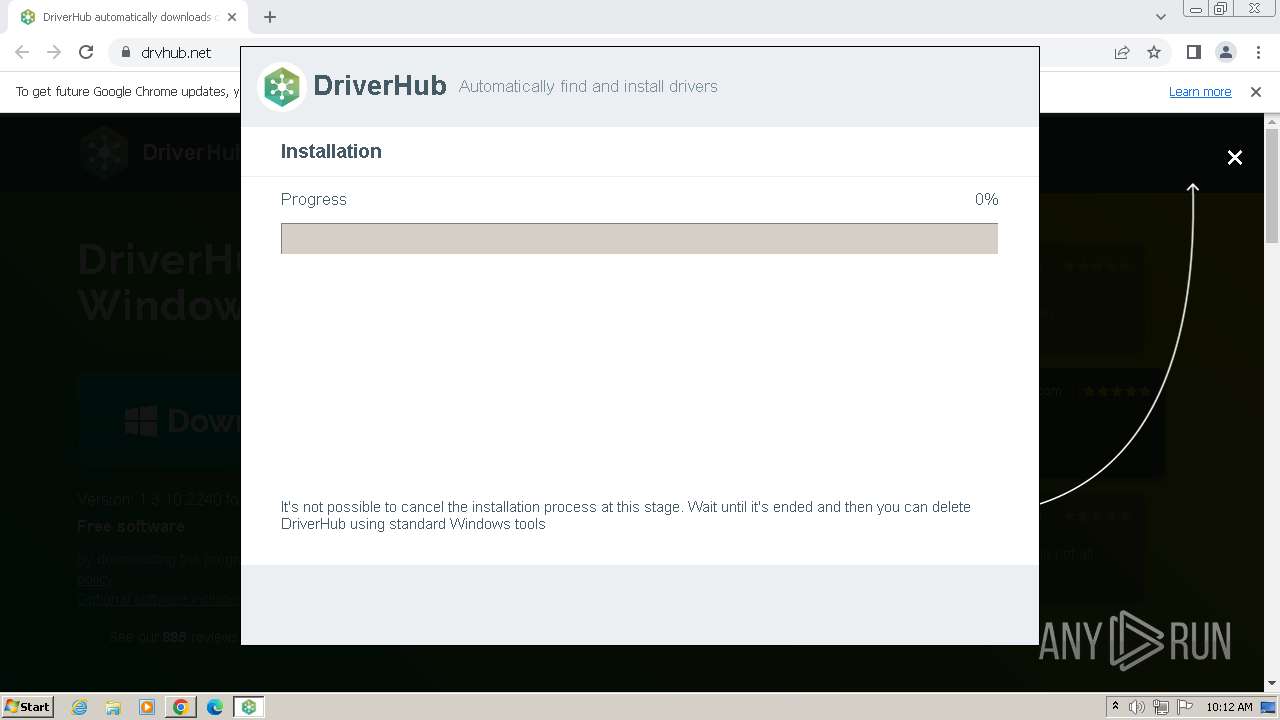This screenshot has width=1280, height=720.
Task: Switch to Chrome in the taskbar
Action: pyautogui.click(x=181, y=707)
